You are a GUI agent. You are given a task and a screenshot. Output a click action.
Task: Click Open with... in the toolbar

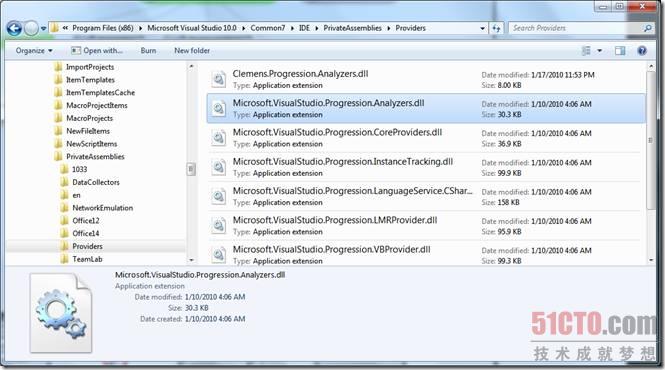coord(97,50)
